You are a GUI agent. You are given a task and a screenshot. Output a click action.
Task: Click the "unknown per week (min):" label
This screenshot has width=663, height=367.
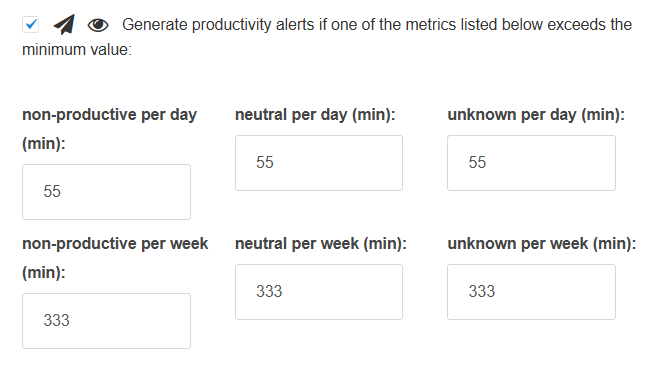tap(542, 244)
